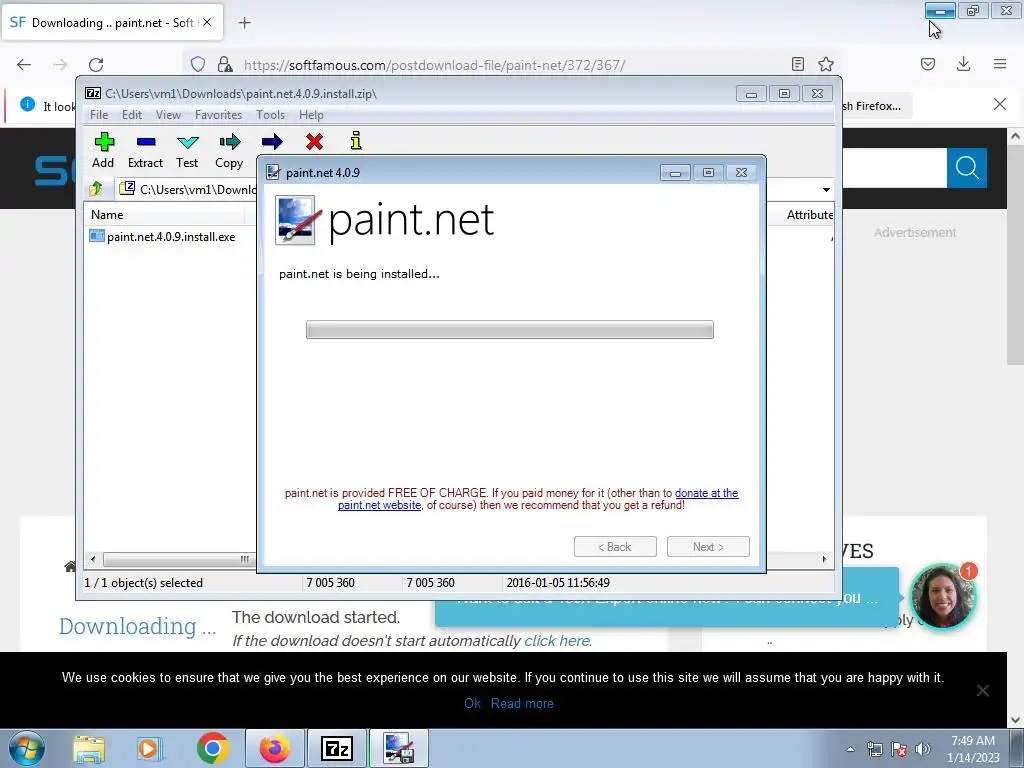Click the Next button in paint.net installer

click(708, 547)
